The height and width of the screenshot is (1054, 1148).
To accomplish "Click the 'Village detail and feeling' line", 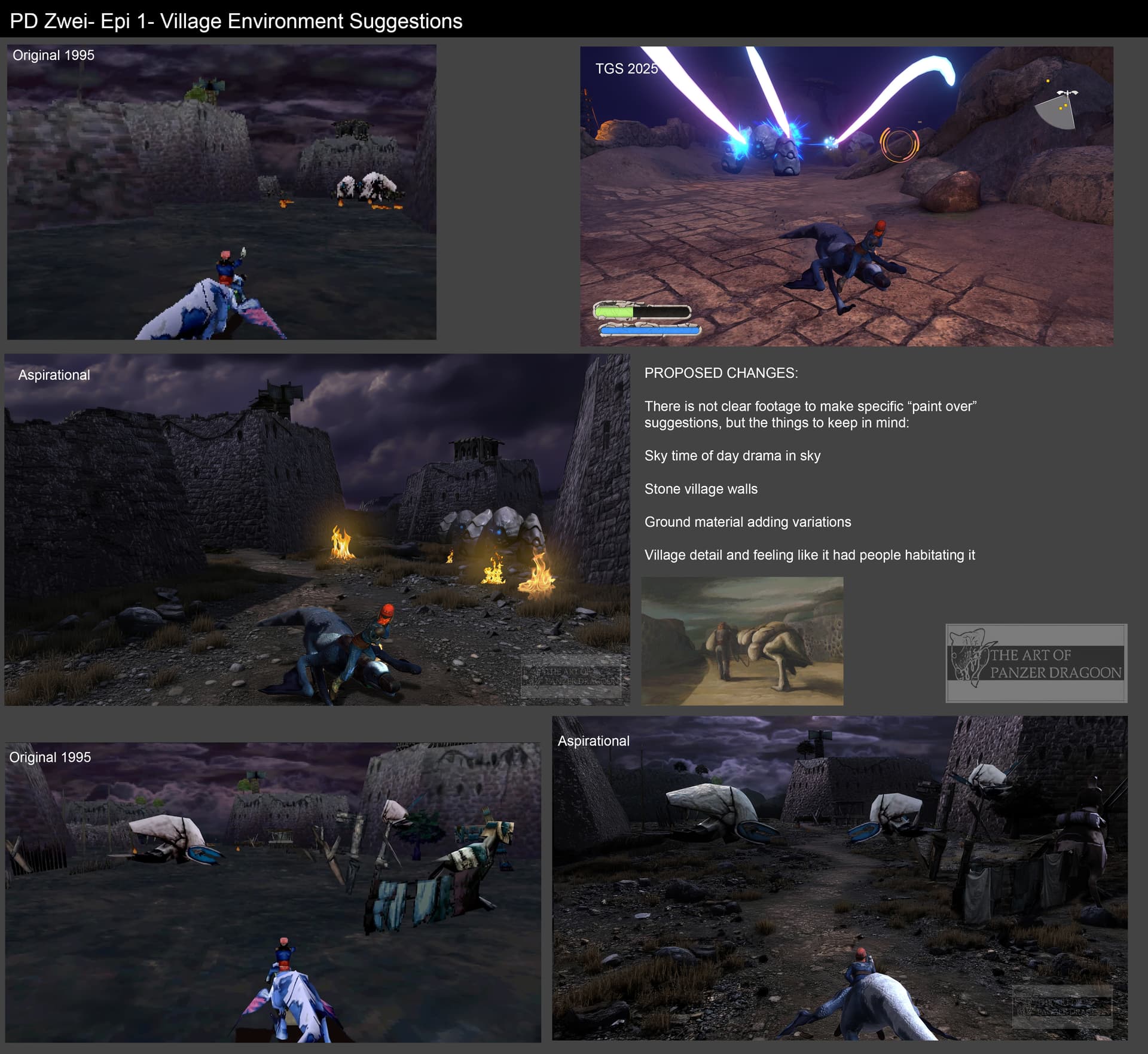I will (809, 555).
